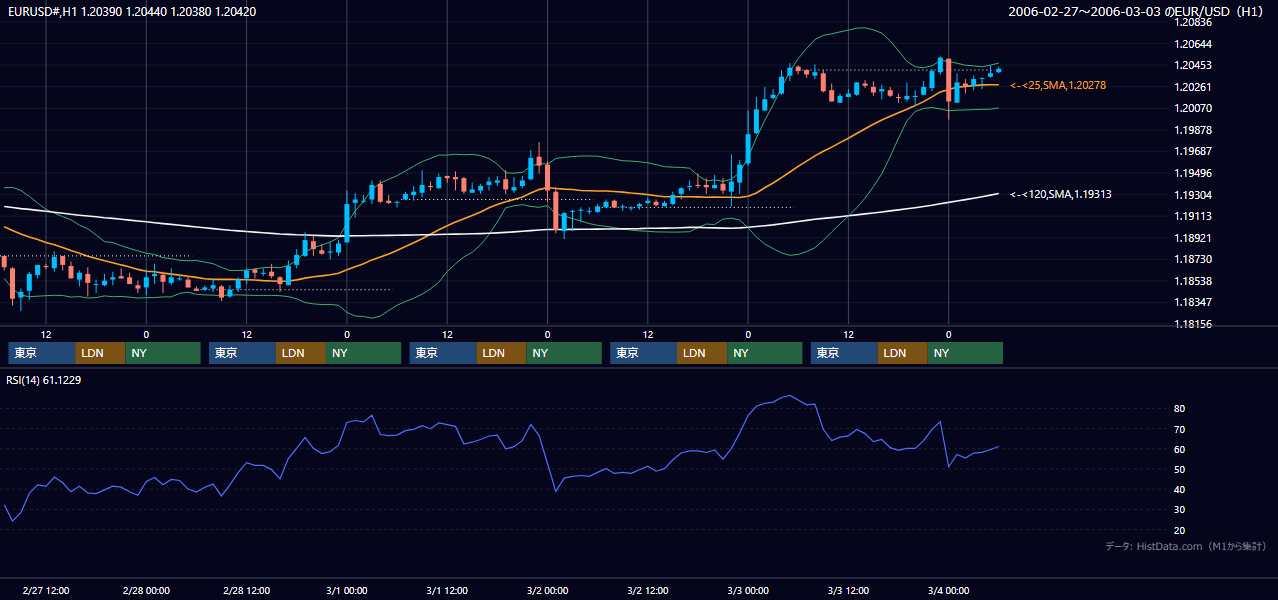Click price axis value 1.19687

1192,151
